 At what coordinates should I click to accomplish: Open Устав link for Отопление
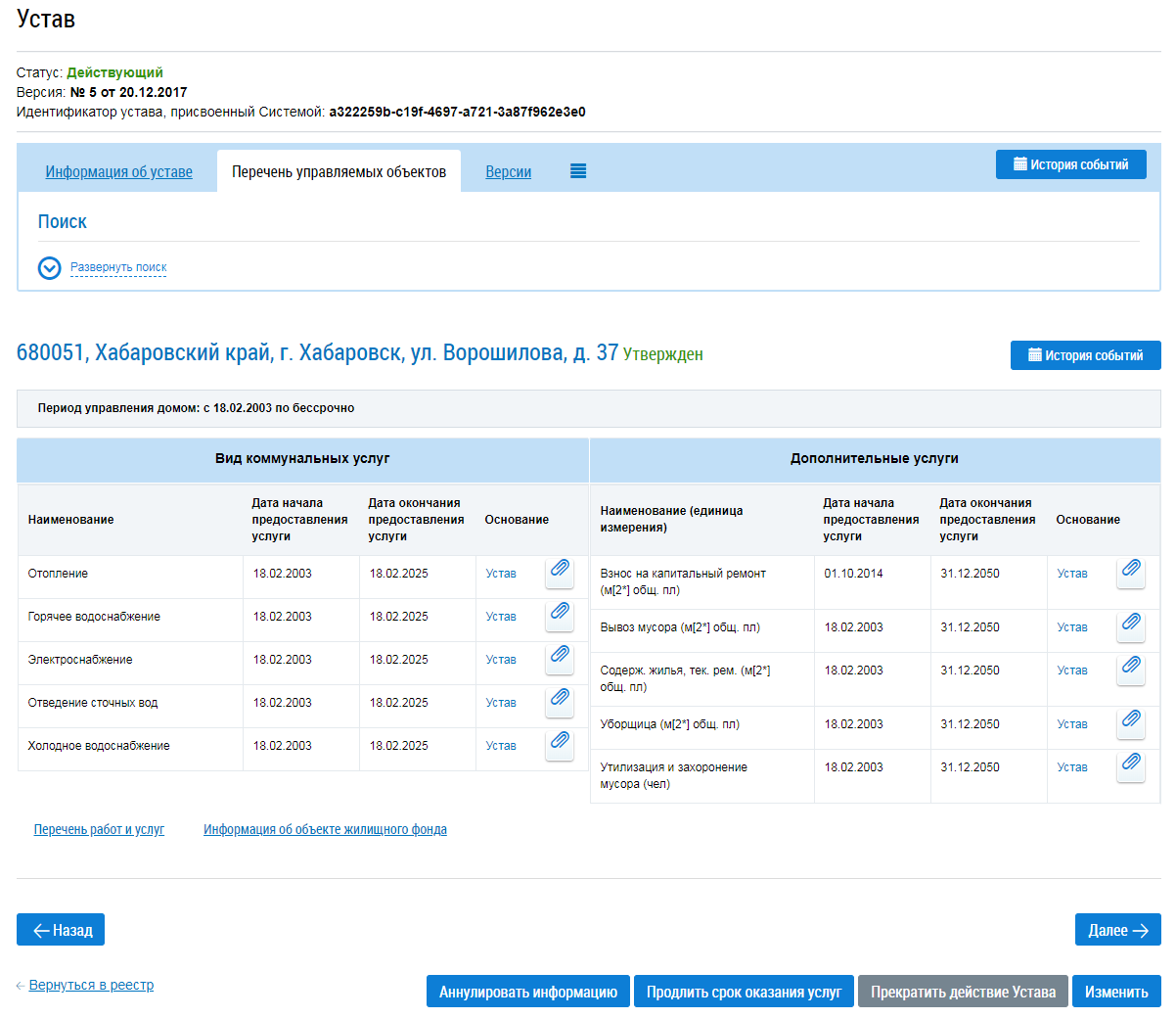(x=501, y=574)
